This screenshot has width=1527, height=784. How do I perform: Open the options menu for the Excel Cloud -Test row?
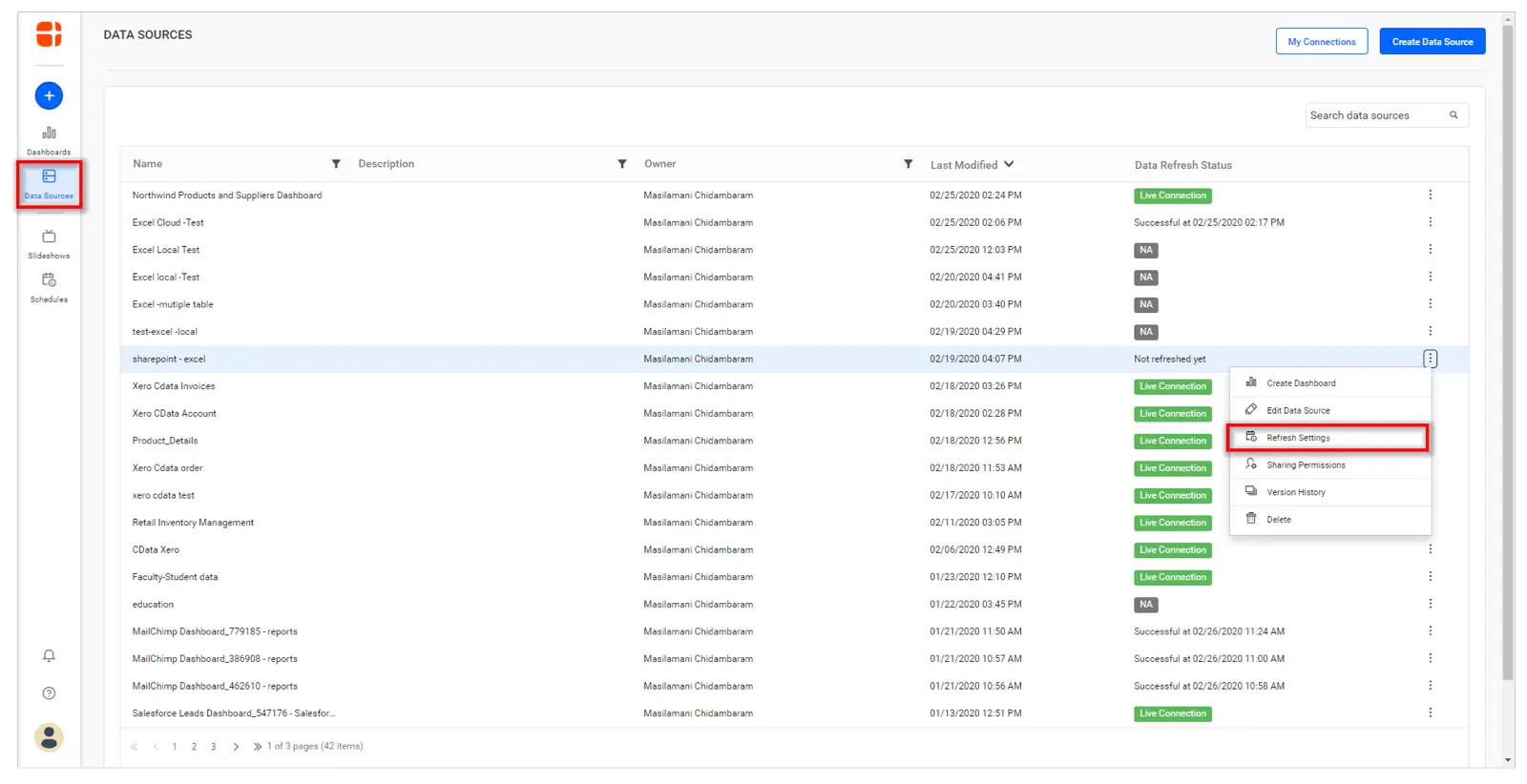pos(1430,222)
